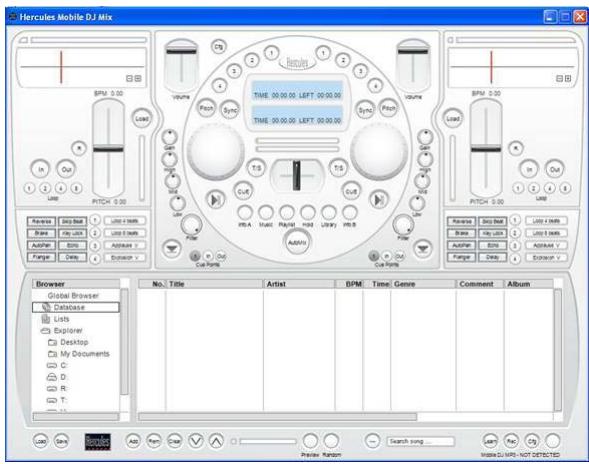The height and width of the screenshot is (464, 589).
Task: Toggle Reverse effect on left deck
Action: 41,221
